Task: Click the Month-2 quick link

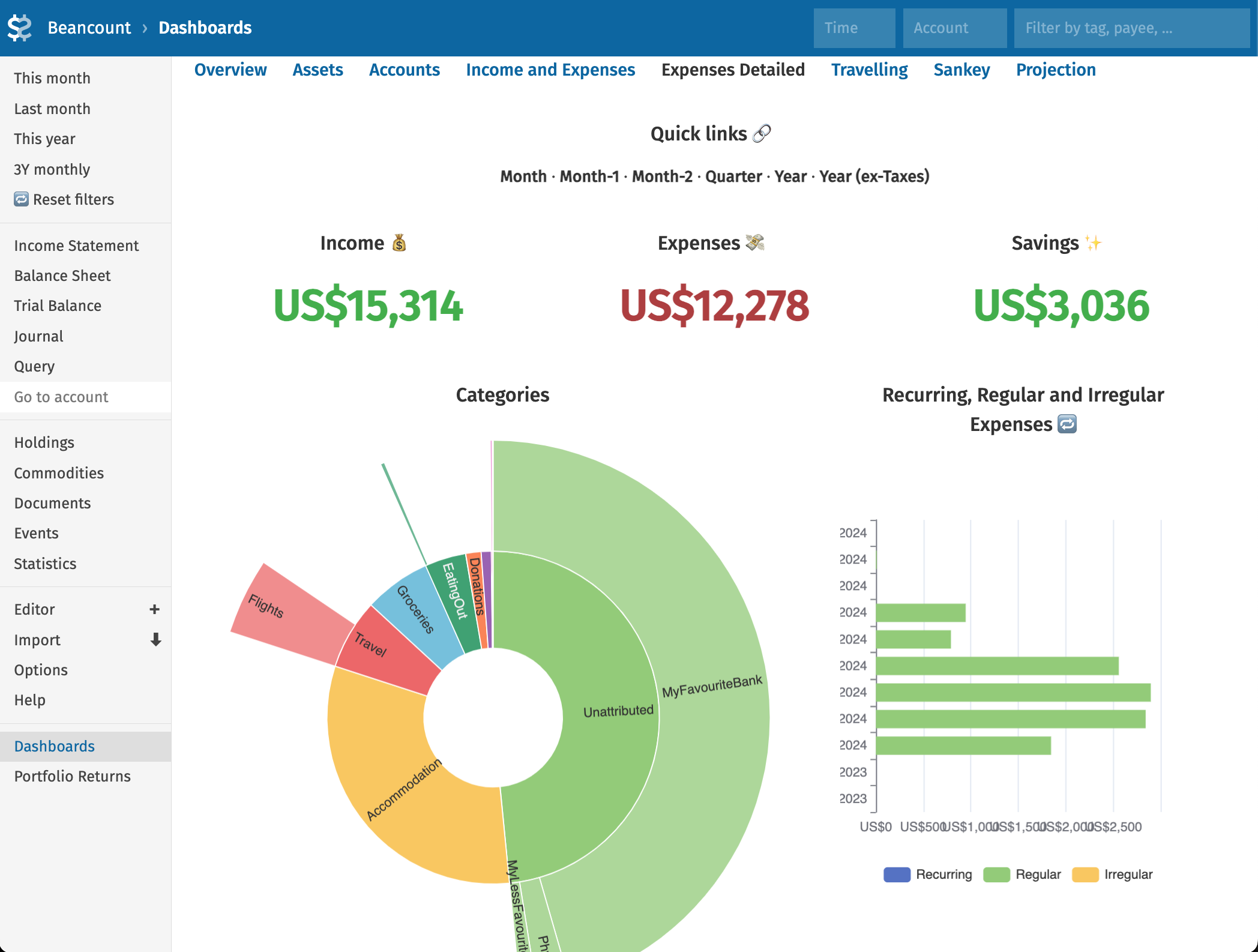Action: [x=662, y=176]
